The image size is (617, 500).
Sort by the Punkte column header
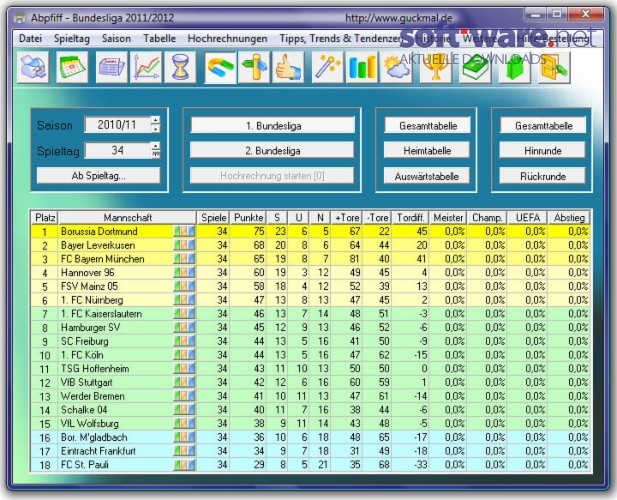pos(248,218)
